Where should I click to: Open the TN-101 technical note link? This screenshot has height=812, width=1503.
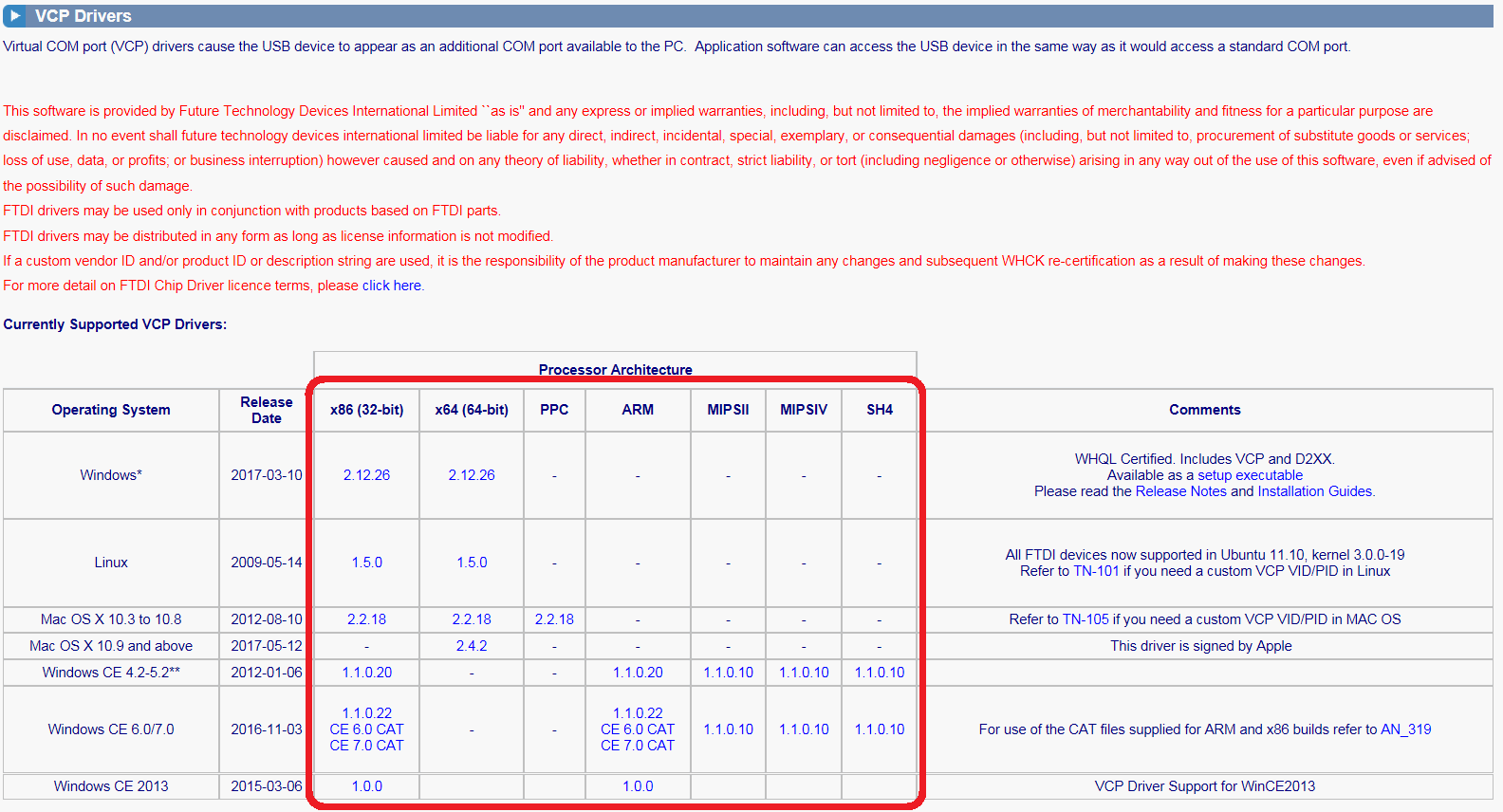1096,571
